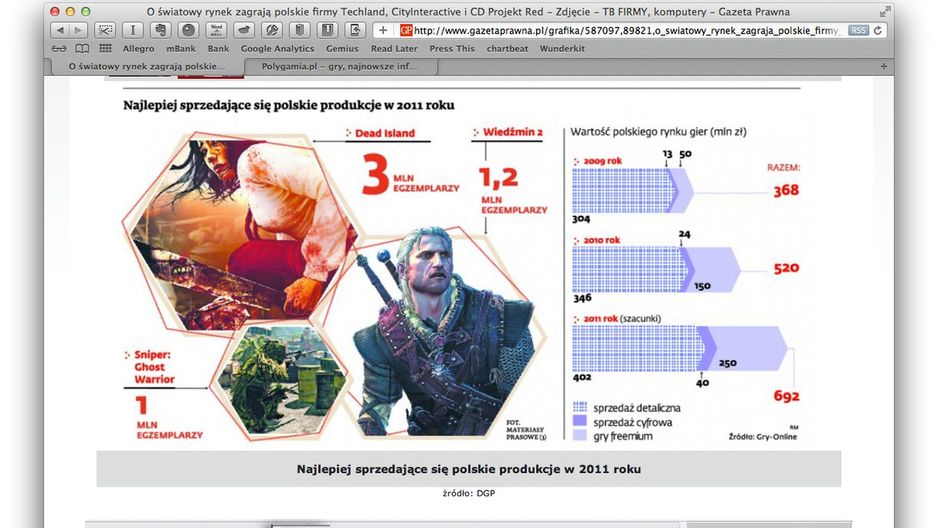Open the Bank bookmark
The width and height of the screenshot is (938, 528).
point(218,48)
